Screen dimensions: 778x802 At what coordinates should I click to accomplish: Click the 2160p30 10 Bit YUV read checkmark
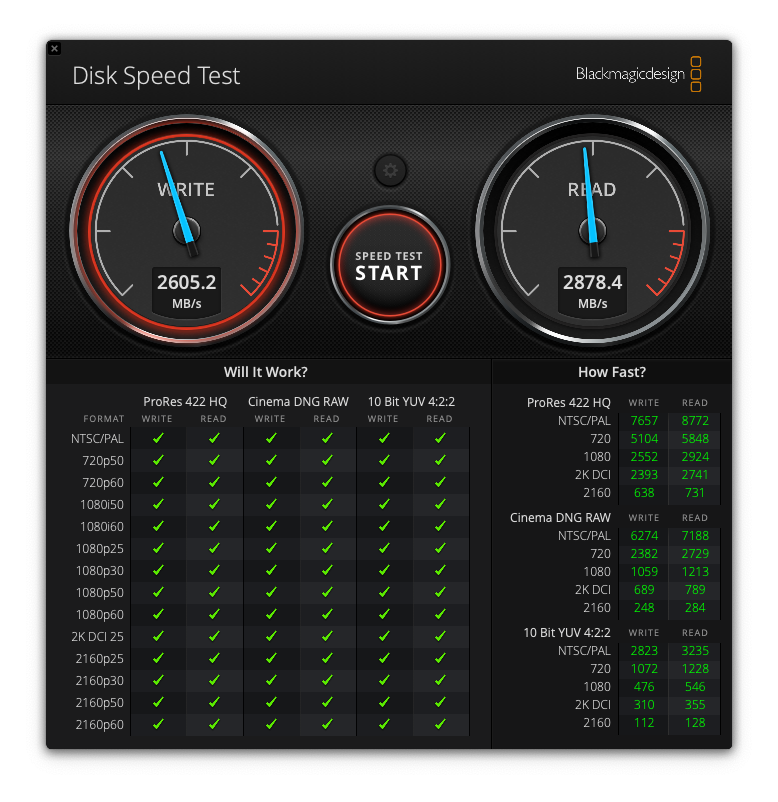point(440,680)
